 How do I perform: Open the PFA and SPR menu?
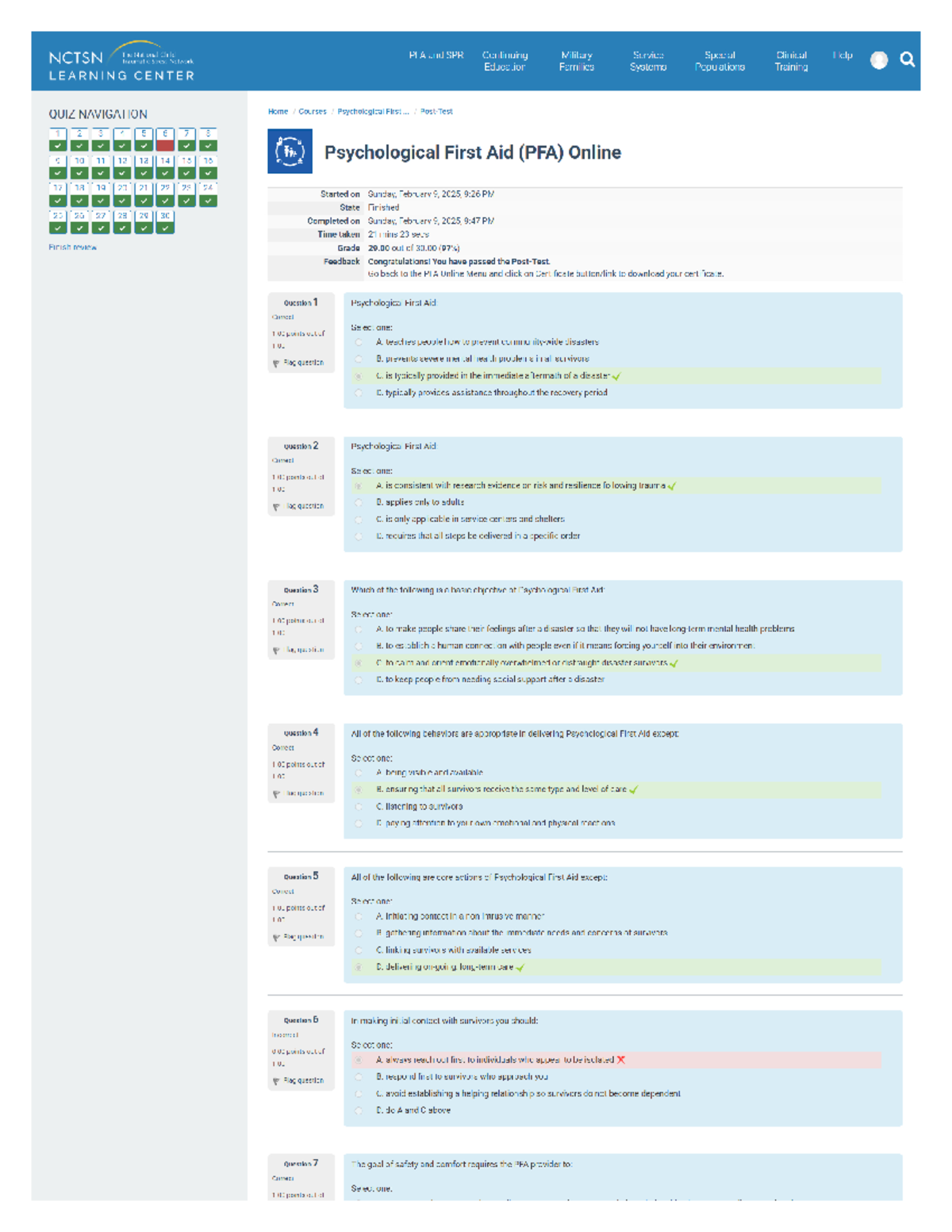click(436, 56)
